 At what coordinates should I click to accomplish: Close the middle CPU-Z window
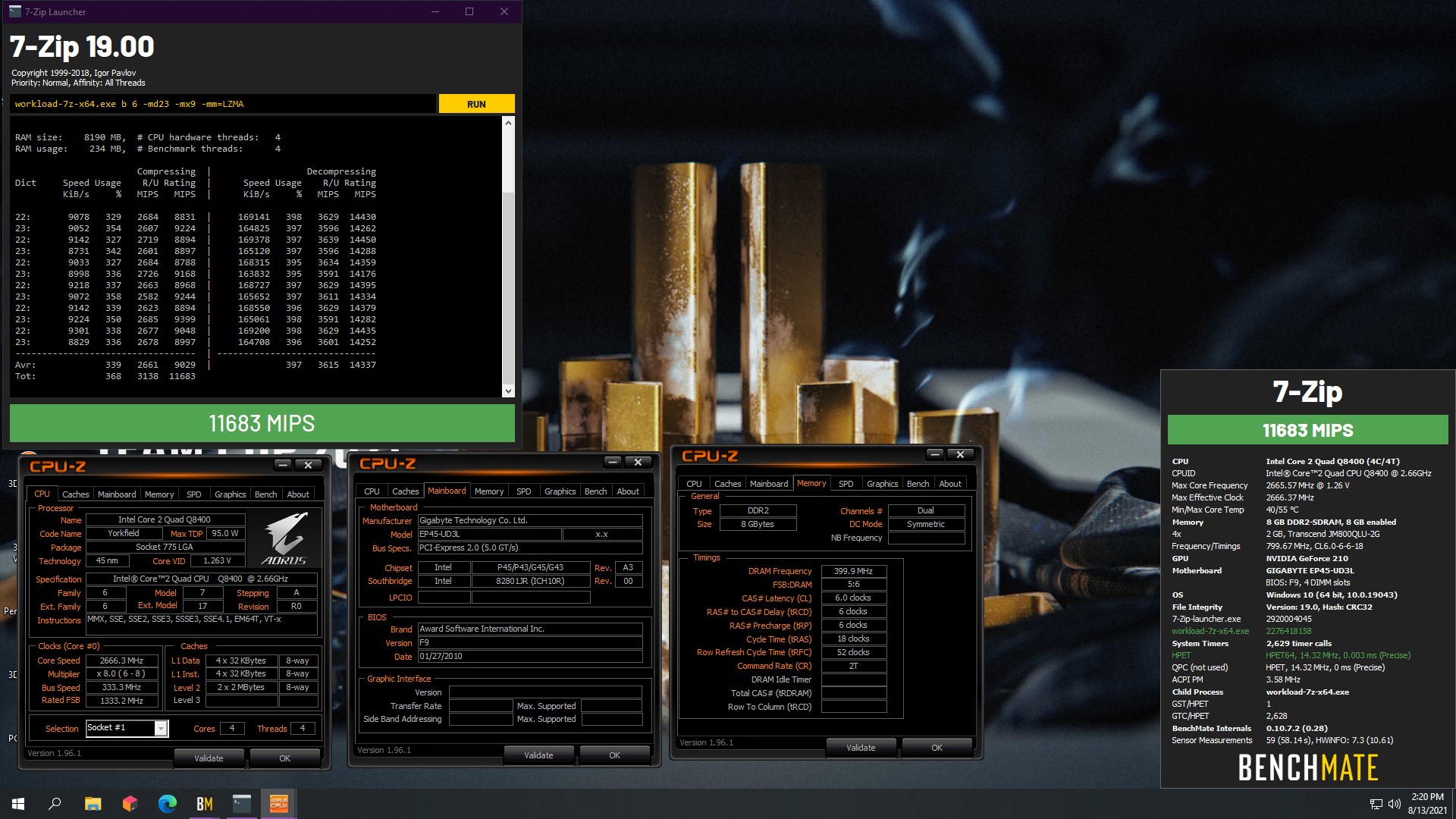pos(638,462)
